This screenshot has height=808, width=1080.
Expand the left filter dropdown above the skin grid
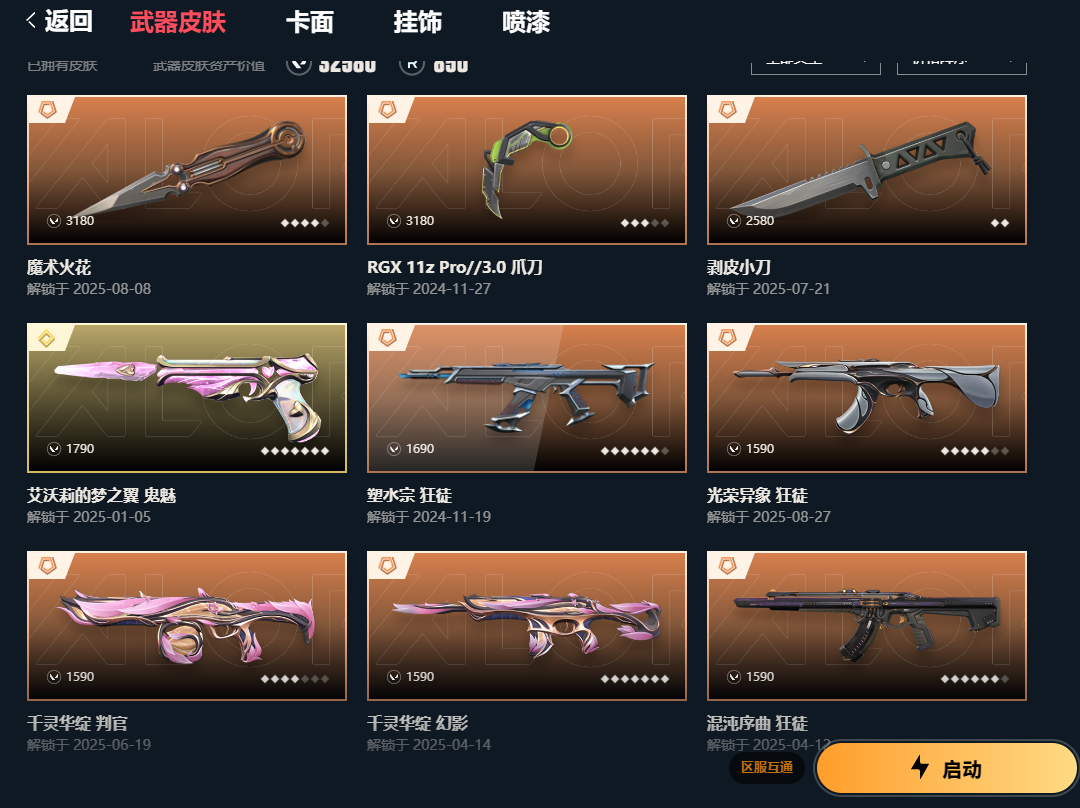tap(816, 65)
